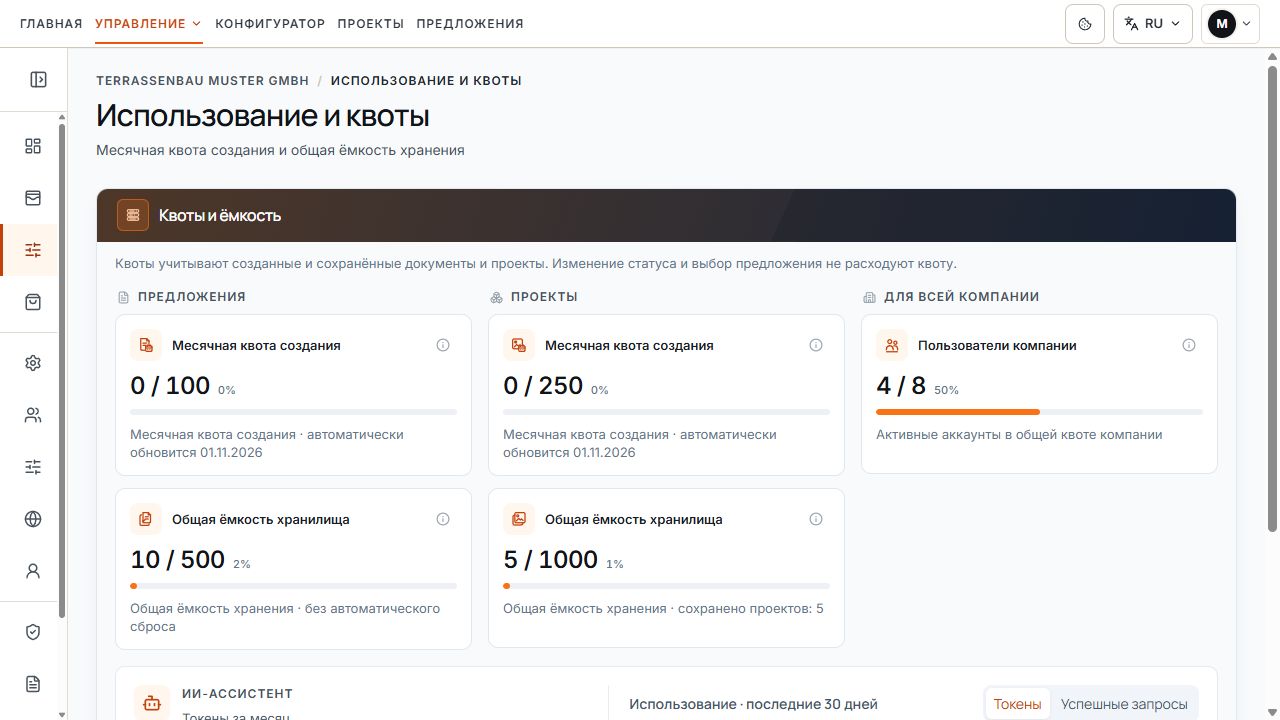Open the document icon in sidebar
Image resolution: width=1280 pixels, height=720 pixels.
33,684
